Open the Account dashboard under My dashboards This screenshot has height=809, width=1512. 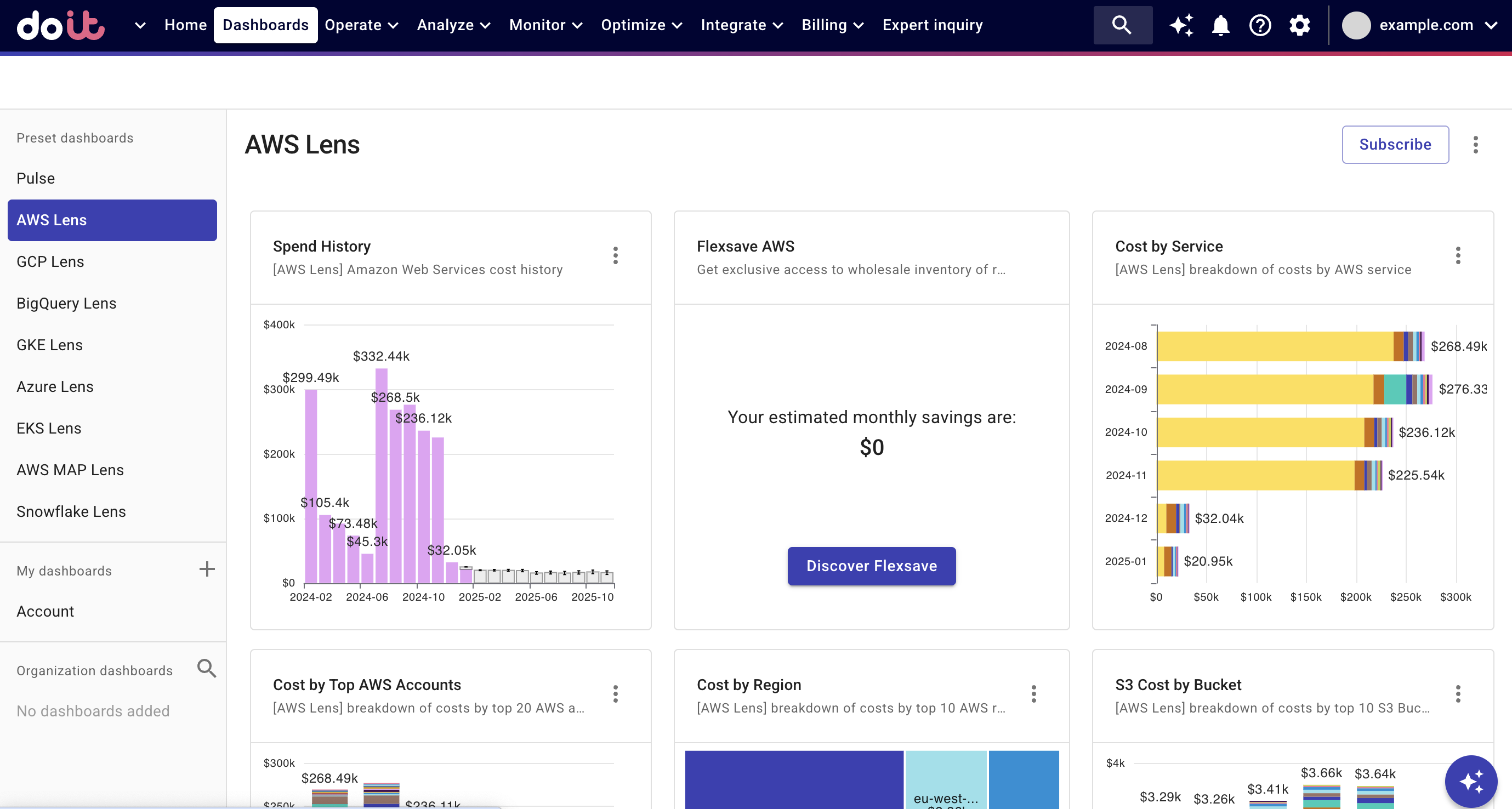pyautogui.click(x=112, y=611)
